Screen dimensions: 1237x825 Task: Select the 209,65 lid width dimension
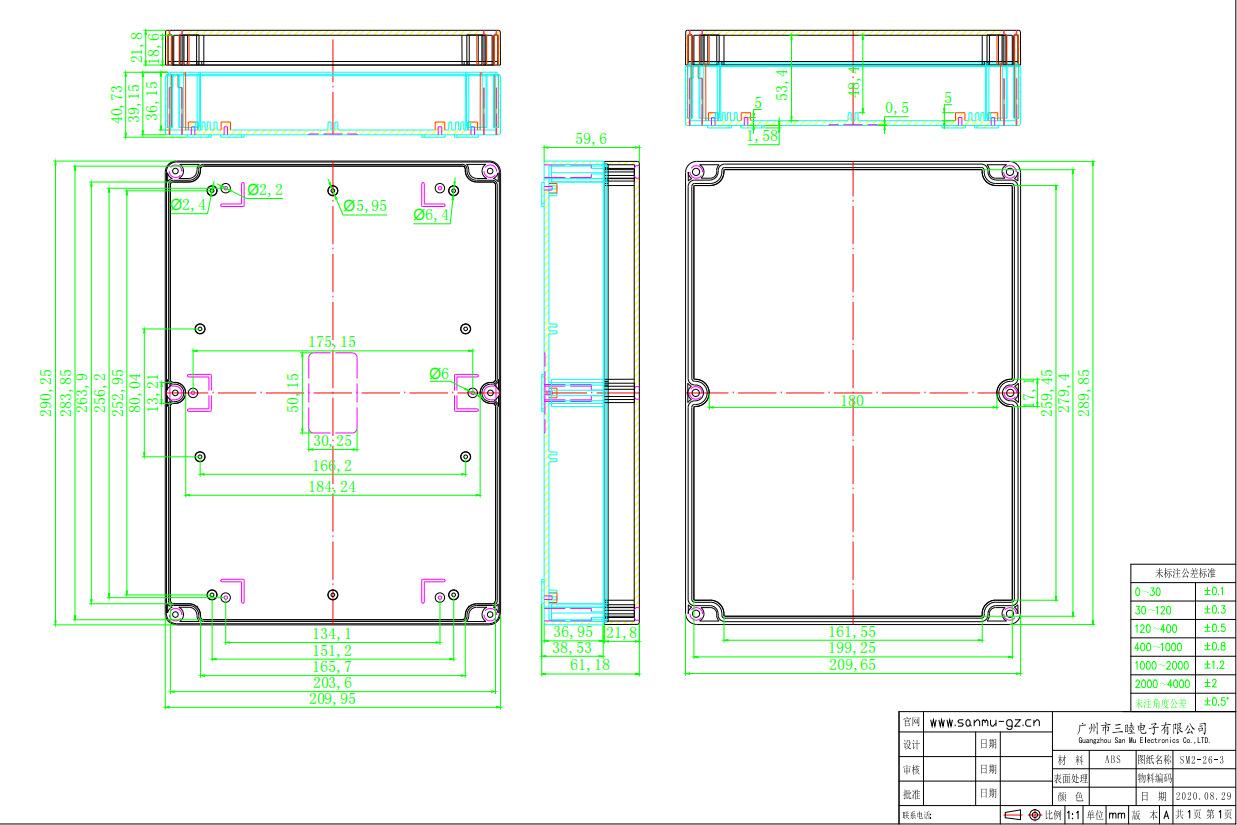tap(851, 665)
